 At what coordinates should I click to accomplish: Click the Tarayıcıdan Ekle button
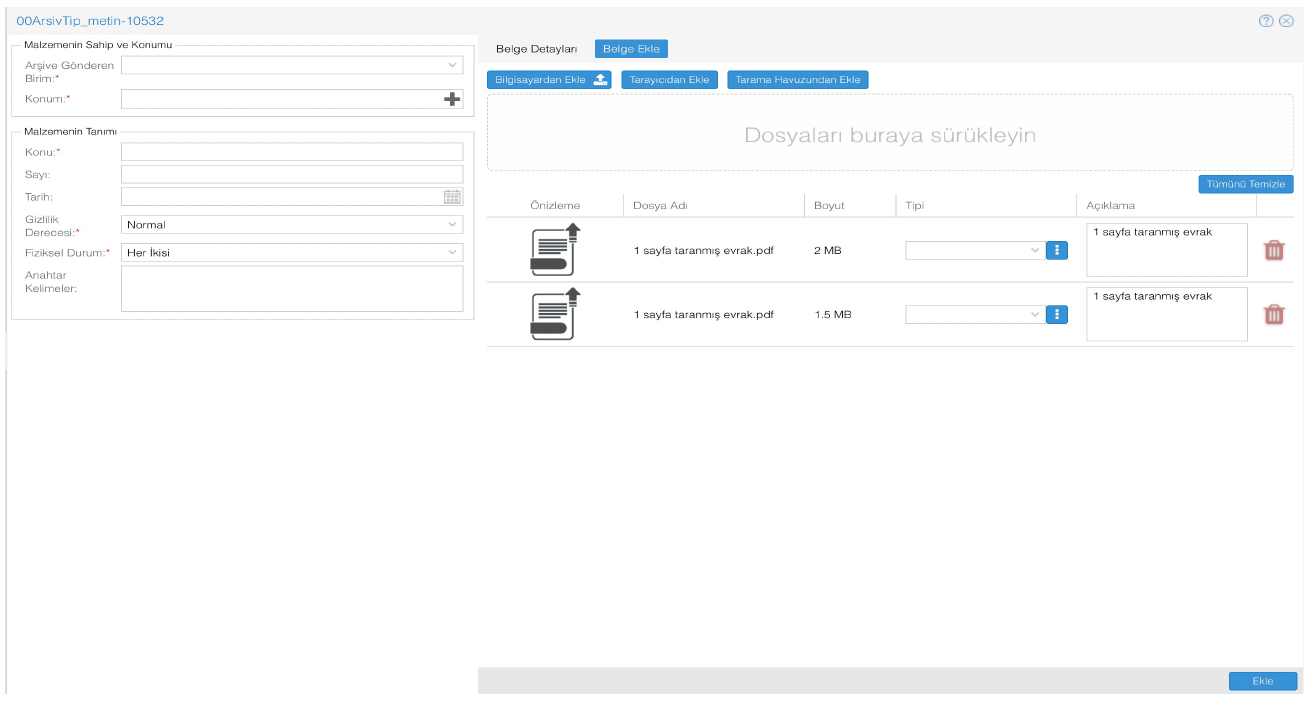point(669,80)
